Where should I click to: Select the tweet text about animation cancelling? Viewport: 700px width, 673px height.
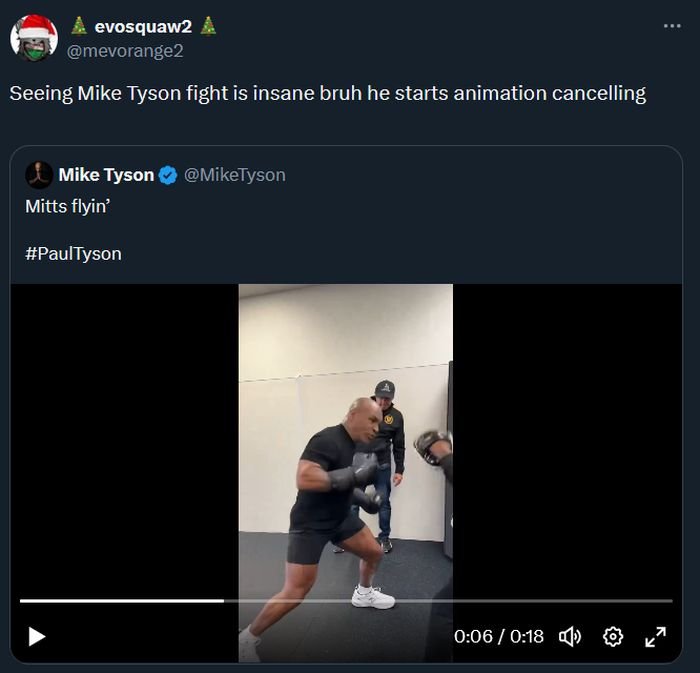coord(328,94)
